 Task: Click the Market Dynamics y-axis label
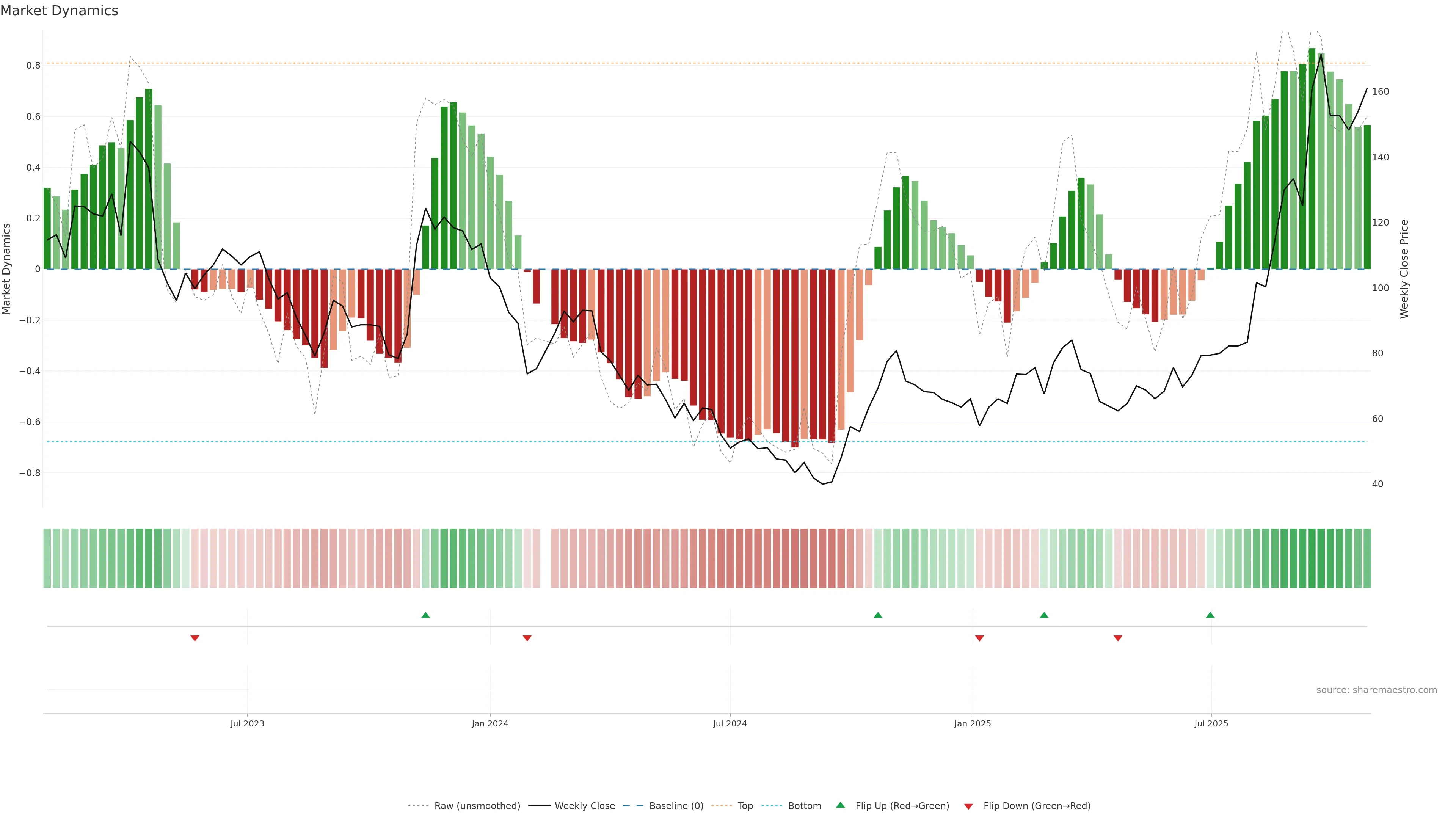[x=7, y=269]
